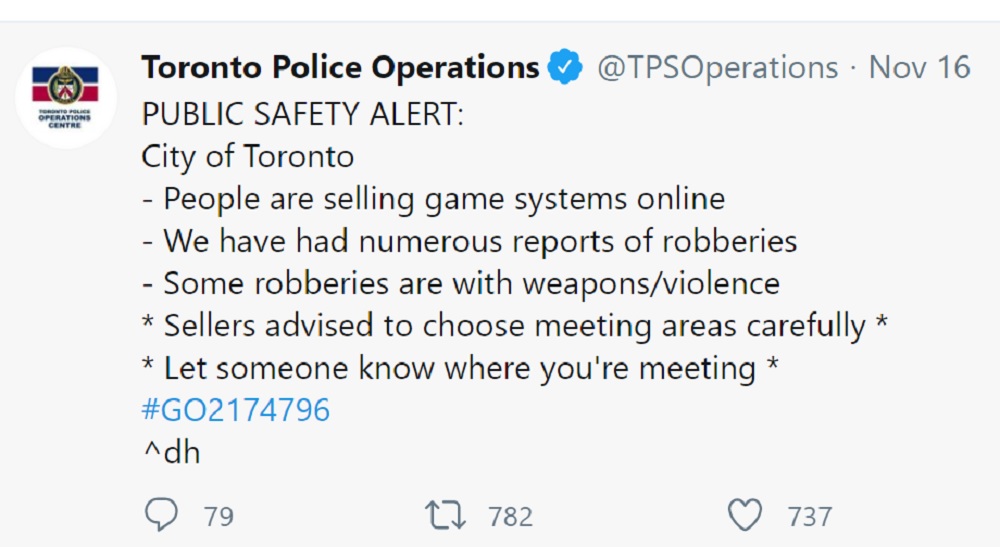Open the #GO2174796 hashtag link
Screen dimensions: 1000x547
point(235,409)
